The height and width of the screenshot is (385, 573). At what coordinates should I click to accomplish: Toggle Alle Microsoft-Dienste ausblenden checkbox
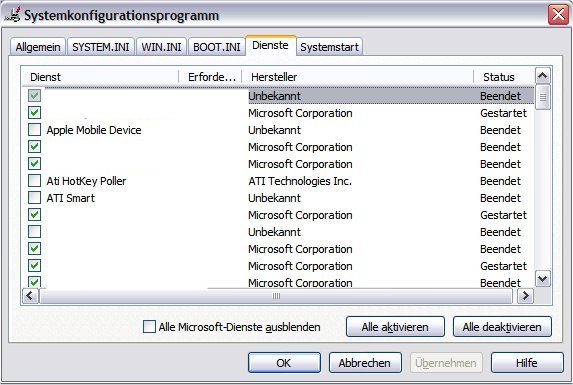pyautogui.click(x=149, y=327)
